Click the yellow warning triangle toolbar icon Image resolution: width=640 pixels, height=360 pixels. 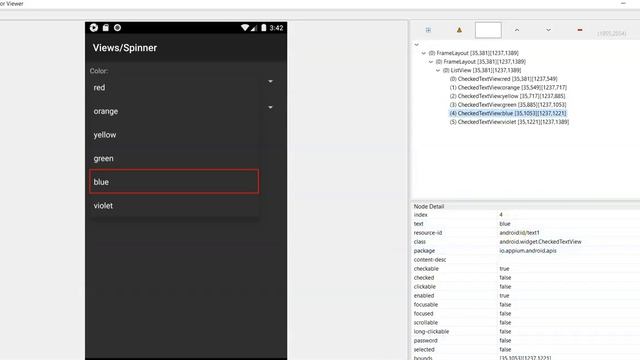(x=459, y=30)
